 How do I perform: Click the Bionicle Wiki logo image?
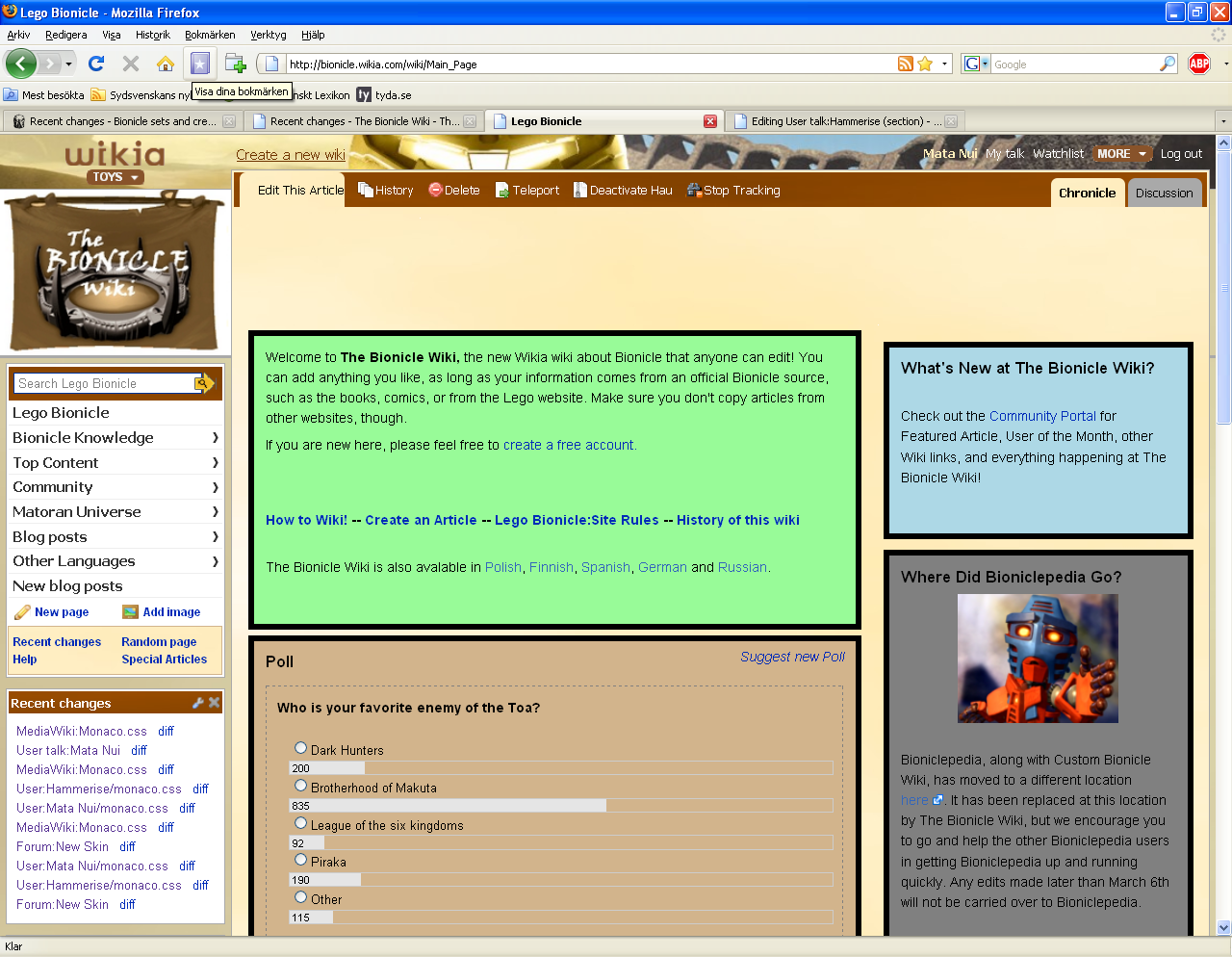(115, 273)
